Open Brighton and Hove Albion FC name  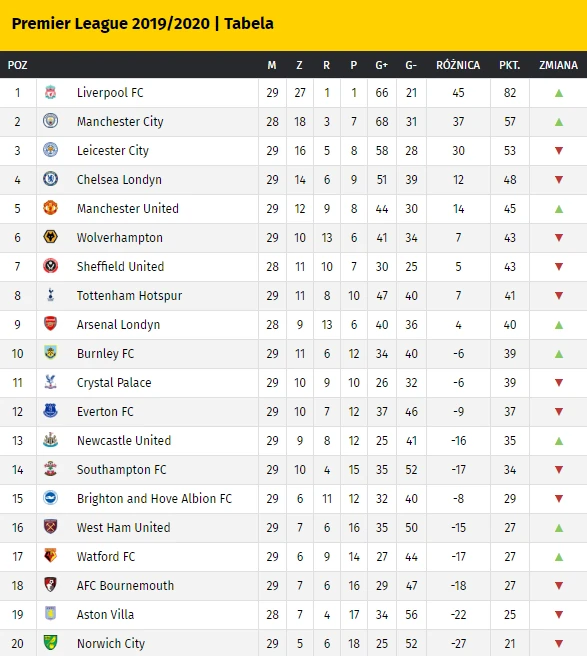coord(154,498)
